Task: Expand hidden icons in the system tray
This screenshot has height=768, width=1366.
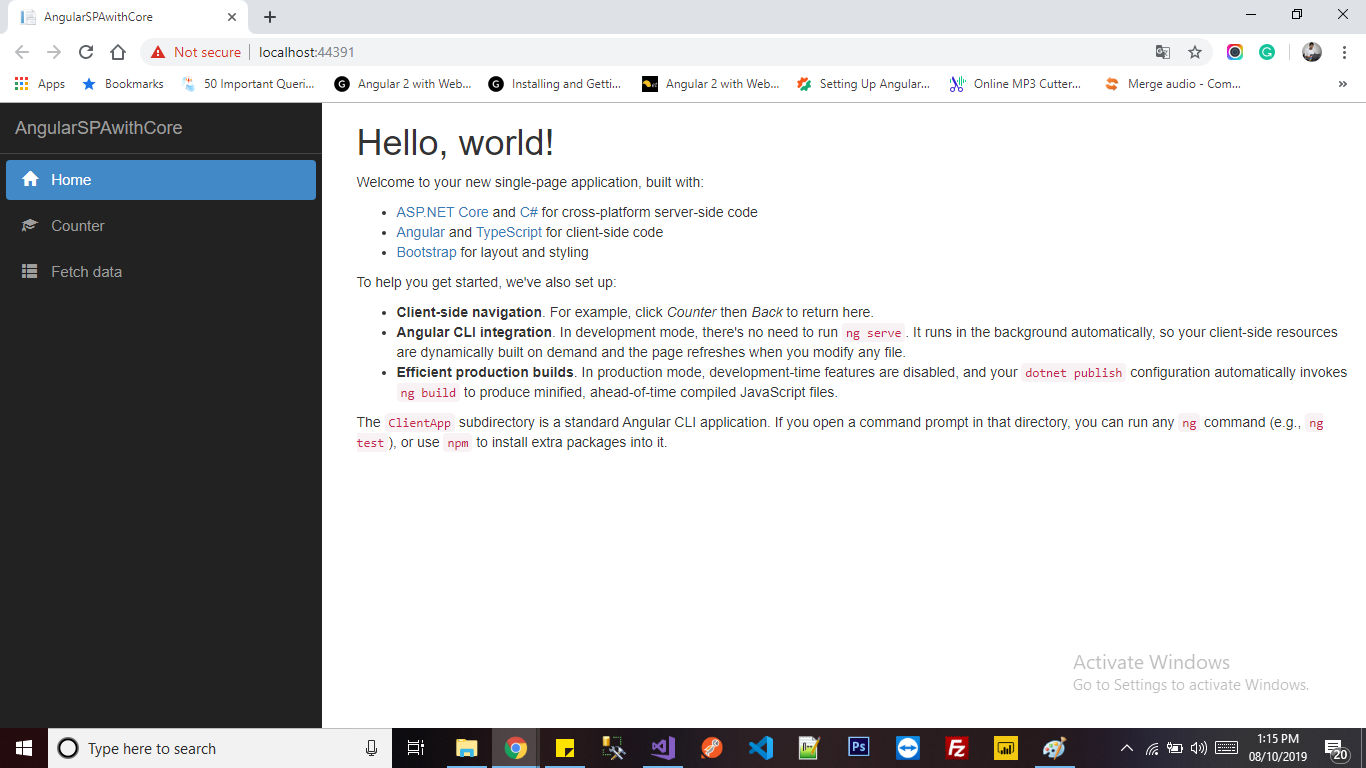Action: (1126, 747)
